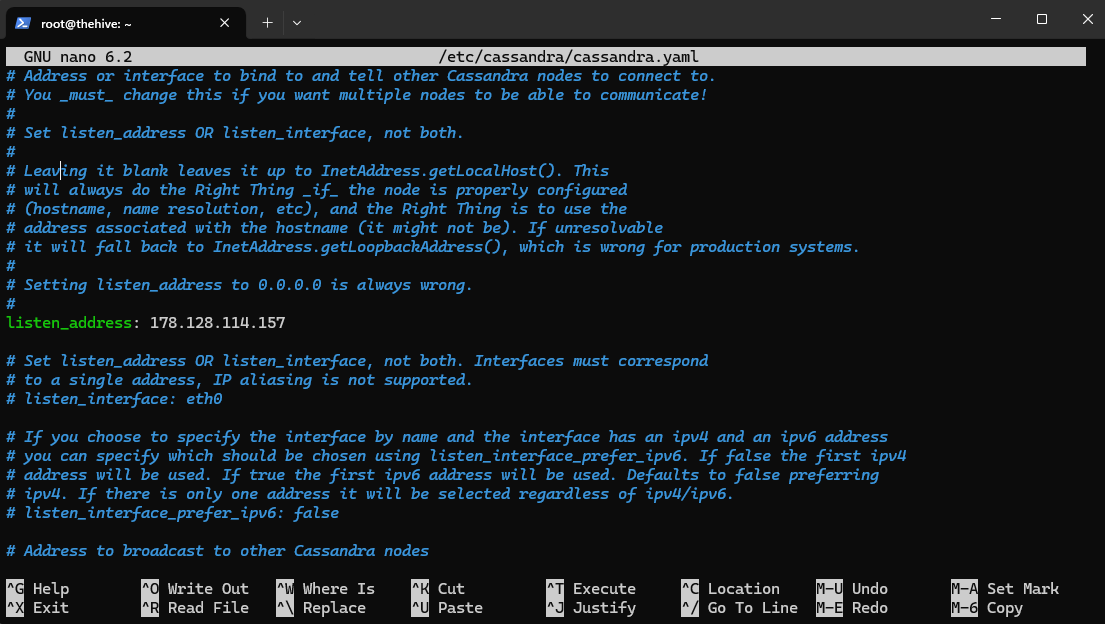Maximize the terminal window

pyautogui.click(x=1042, y=19)
